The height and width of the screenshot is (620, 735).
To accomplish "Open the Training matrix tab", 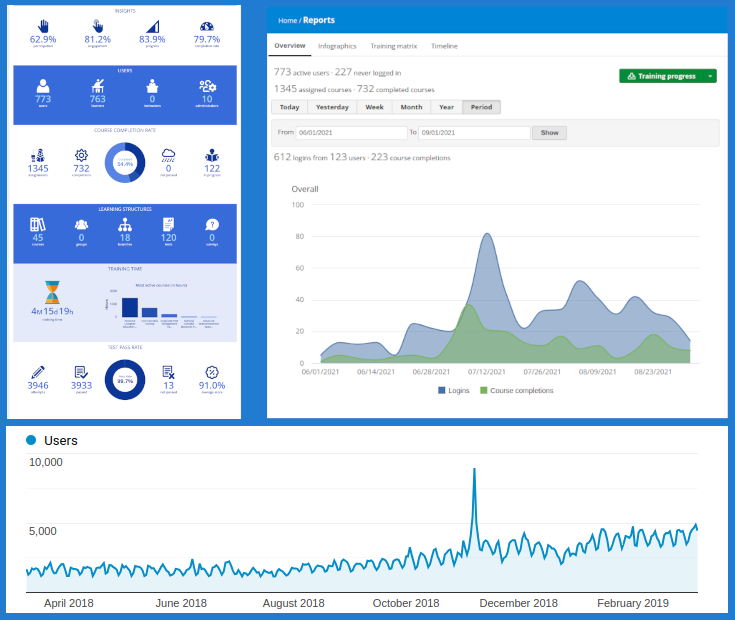I will (394, 46).
